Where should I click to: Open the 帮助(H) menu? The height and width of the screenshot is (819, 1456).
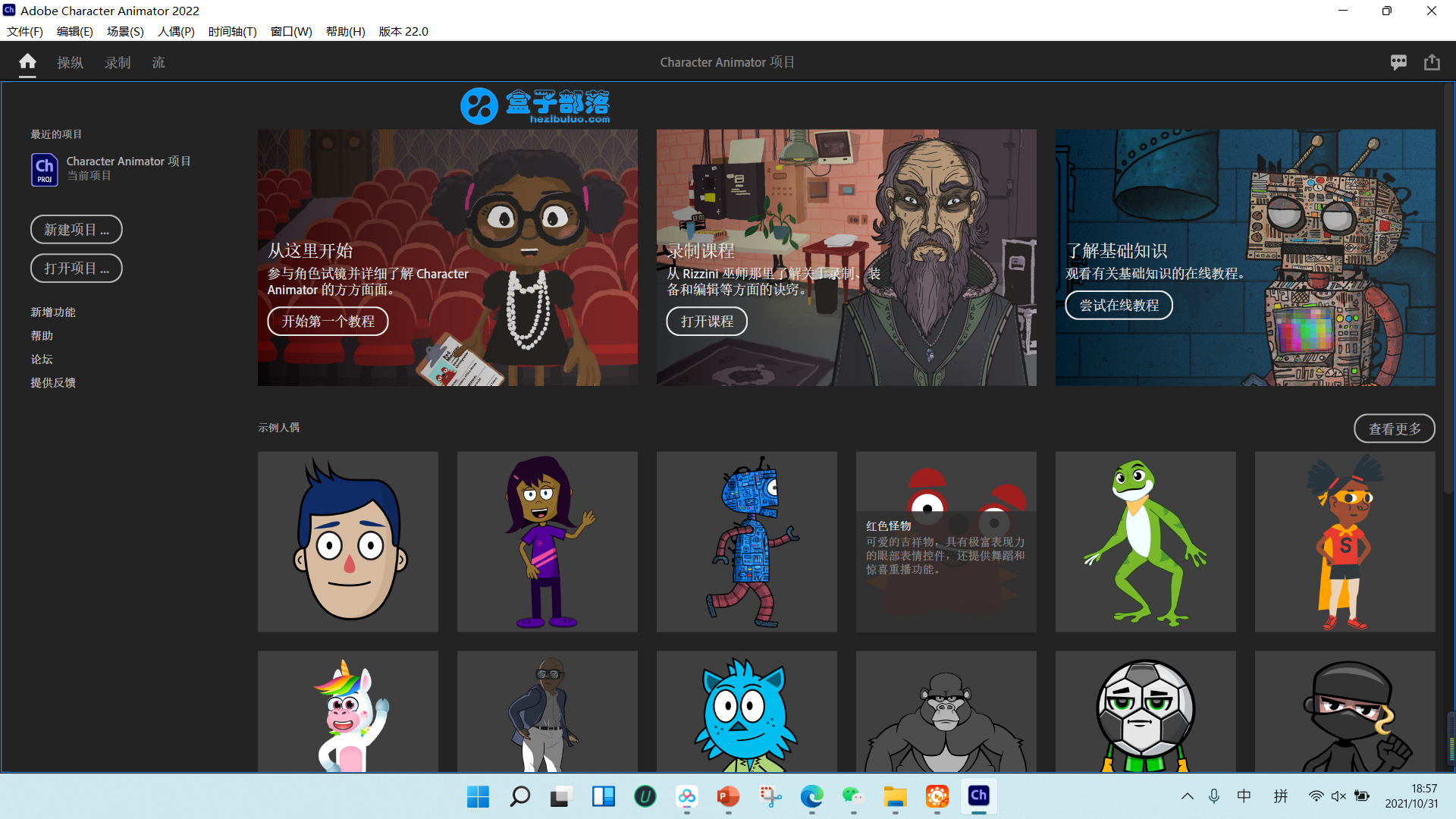pos(346,31)
